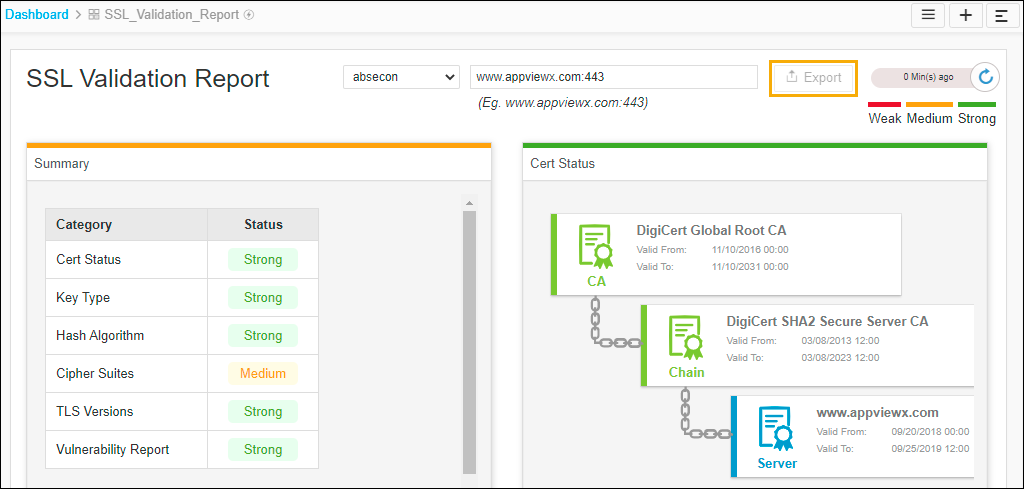Viewport: 1024px width, 489px height.
Task: Click the 03/08/2013 12:00 Valid From date
Action: pyautogui.click(x=840, y=340)
